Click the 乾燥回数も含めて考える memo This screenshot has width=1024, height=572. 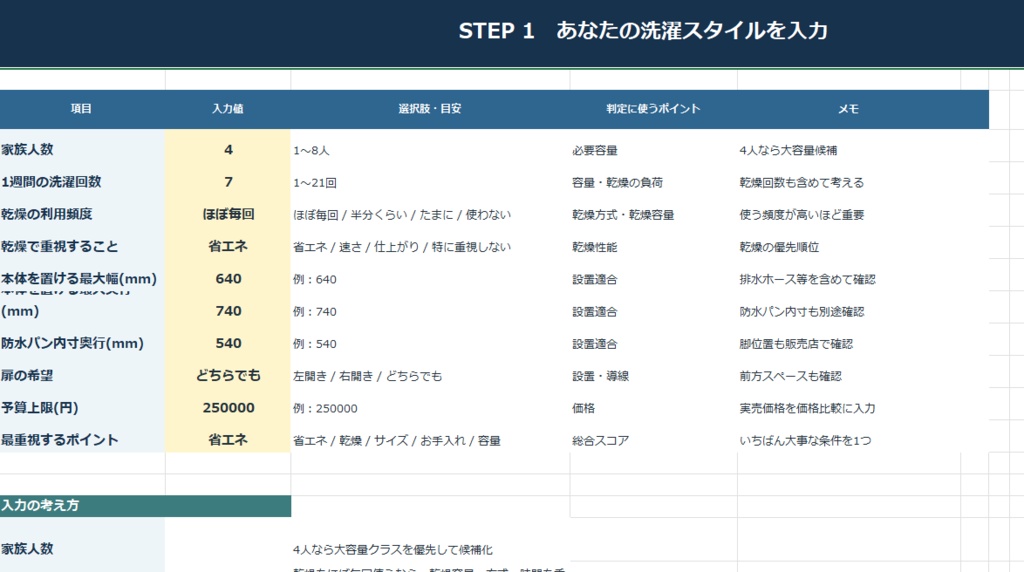[802, 183]
